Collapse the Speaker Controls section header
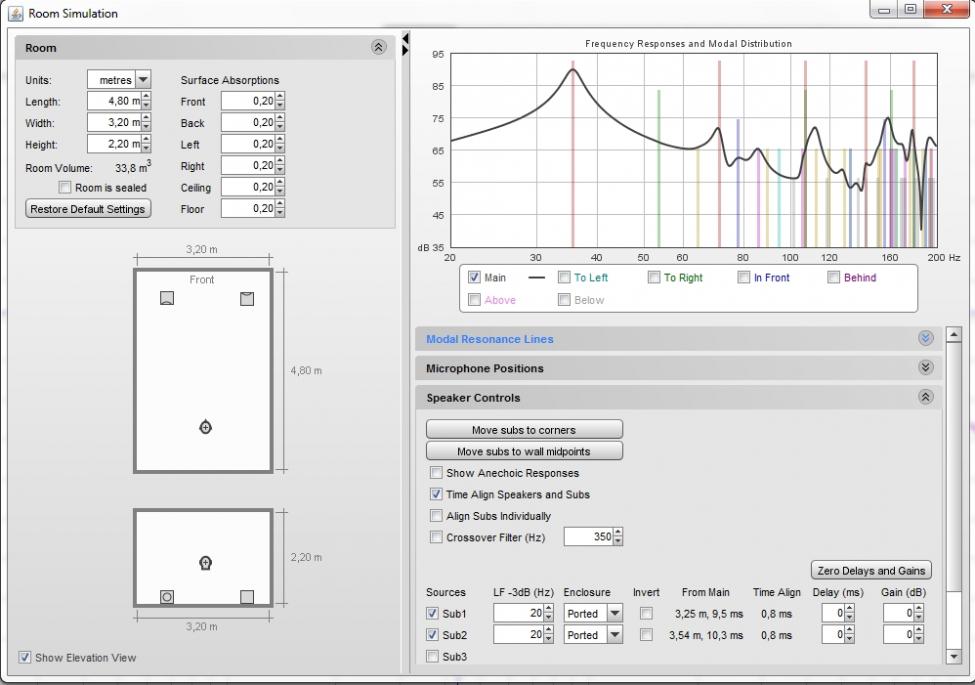Screen dimensions: 975x685 [x=924, y=397]
